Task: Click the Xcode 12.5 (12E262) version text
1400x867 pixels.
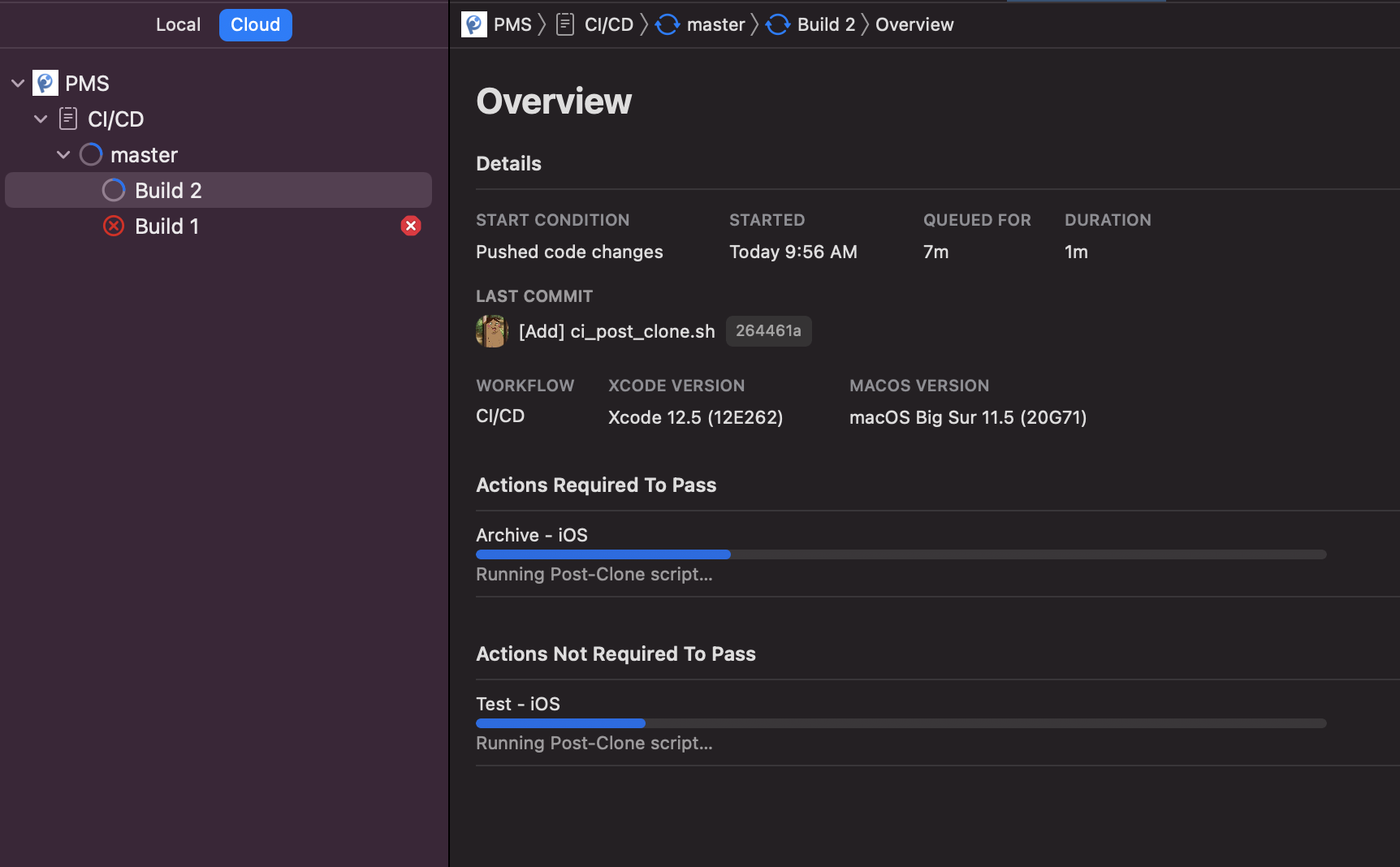Action: [696, 417]
